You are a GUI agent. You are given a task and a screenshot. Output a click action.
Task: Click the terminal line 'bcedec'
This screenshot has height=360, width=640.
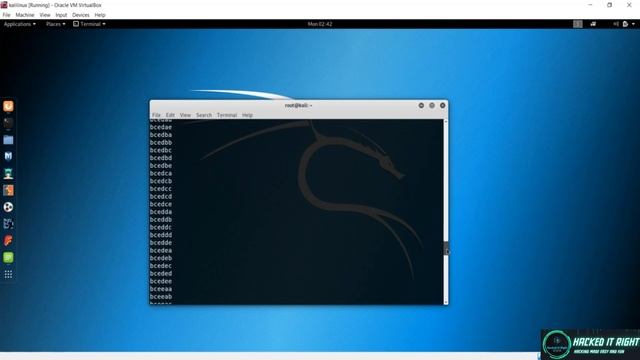pyautogui.click(x=161, y=266)
